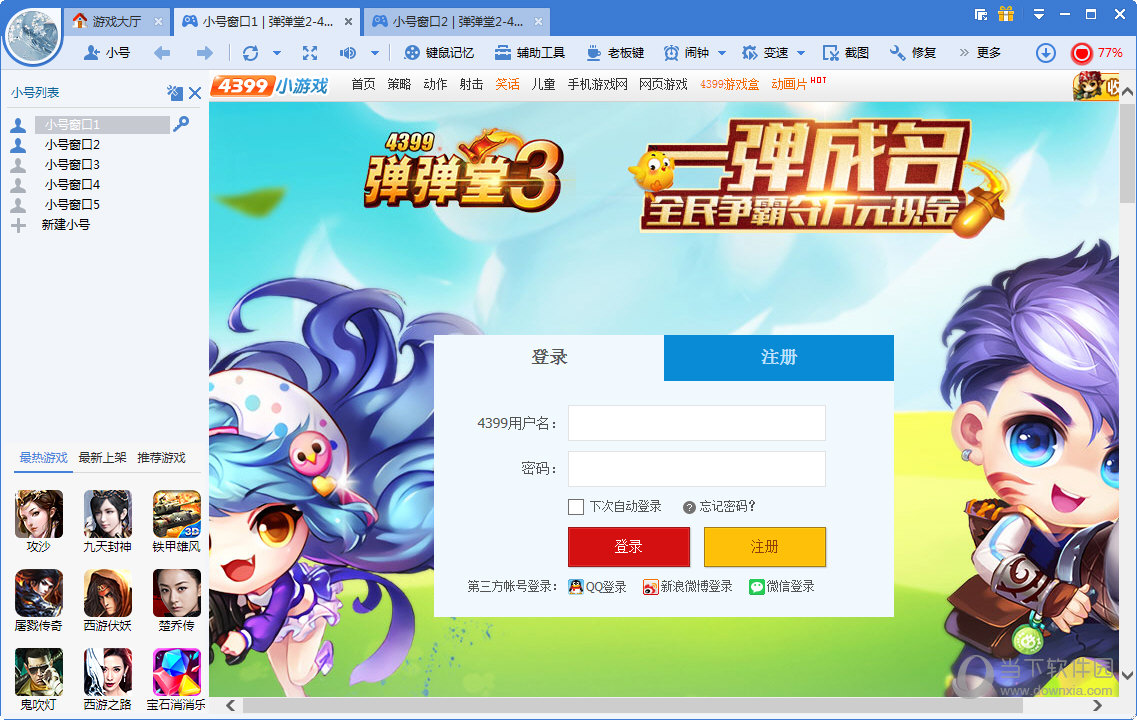This screenshot has width=1137, height=720.
Task: Switch to the 注册 registration tab
Action: pos(779,357)
